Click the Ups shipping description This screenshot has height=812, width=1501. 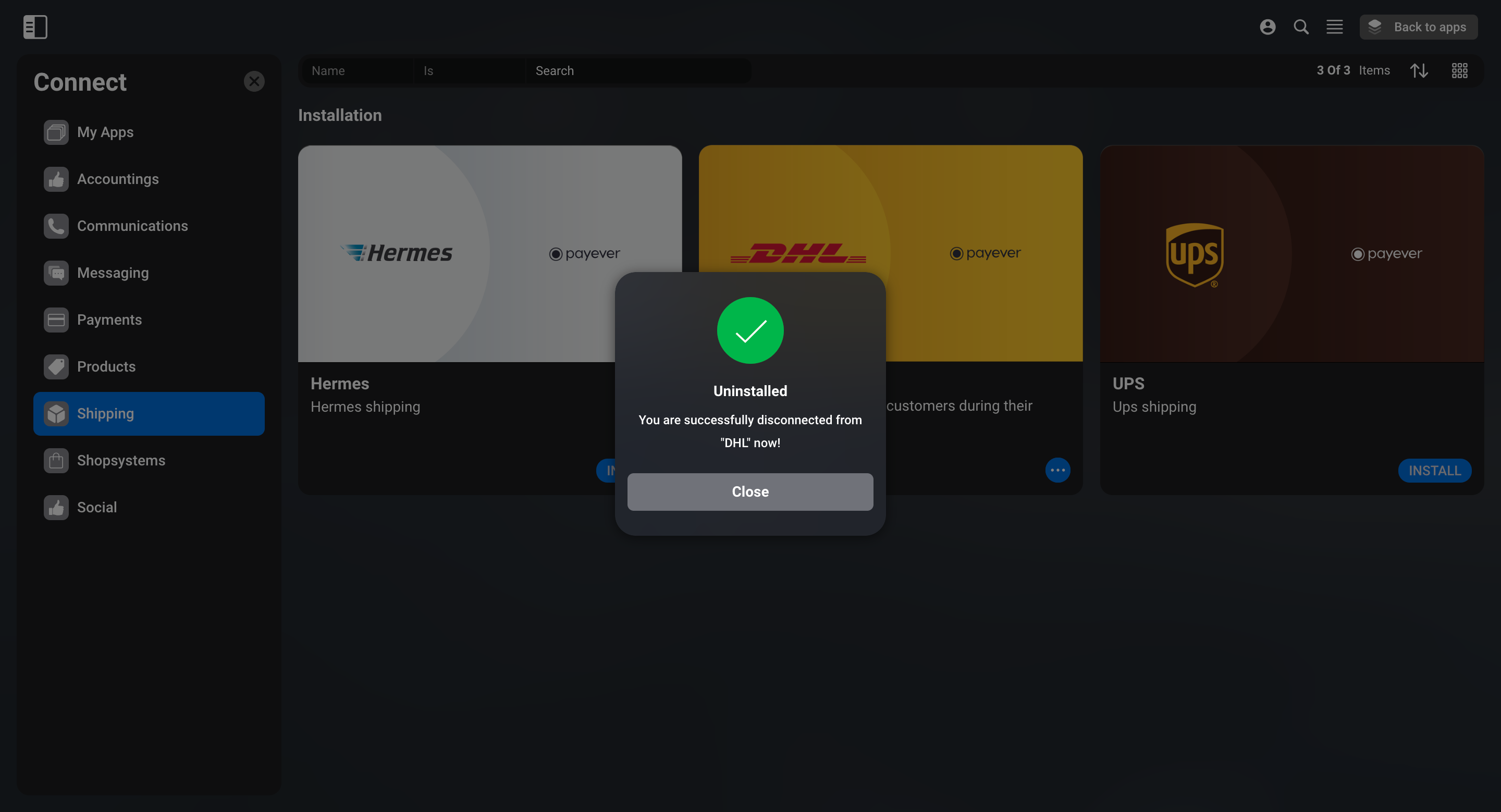click(1154, 407)
